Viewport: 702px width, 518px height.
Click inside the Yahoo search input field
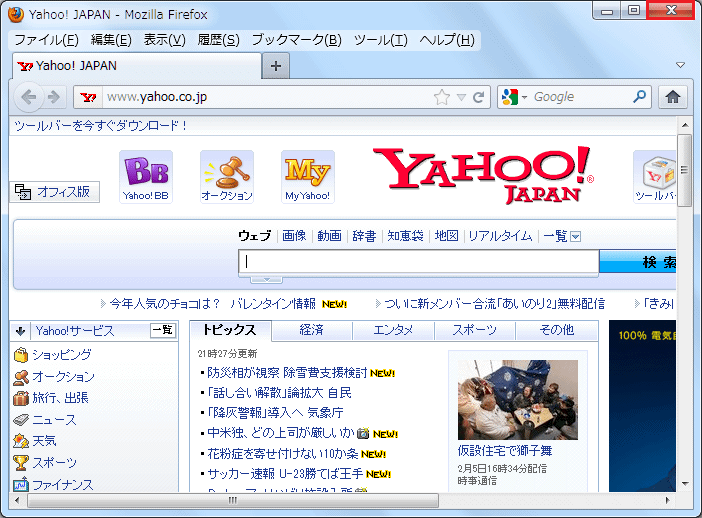pos(419,262)
